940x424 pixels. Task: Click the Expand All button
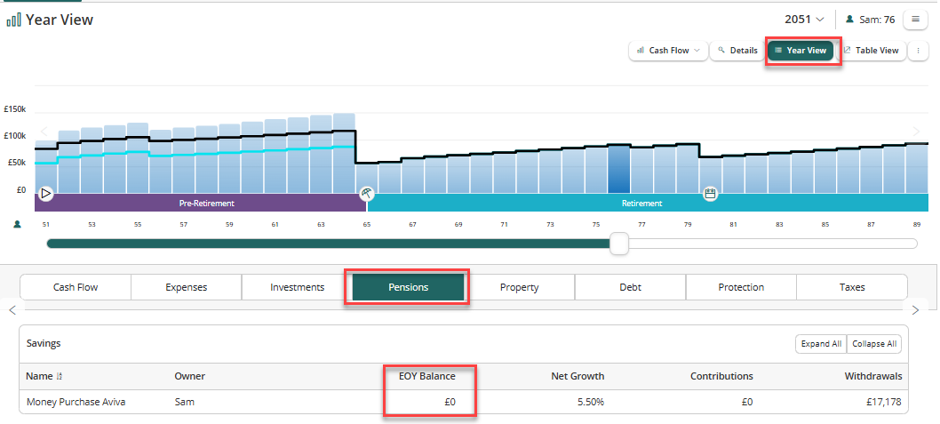point(821,344)
